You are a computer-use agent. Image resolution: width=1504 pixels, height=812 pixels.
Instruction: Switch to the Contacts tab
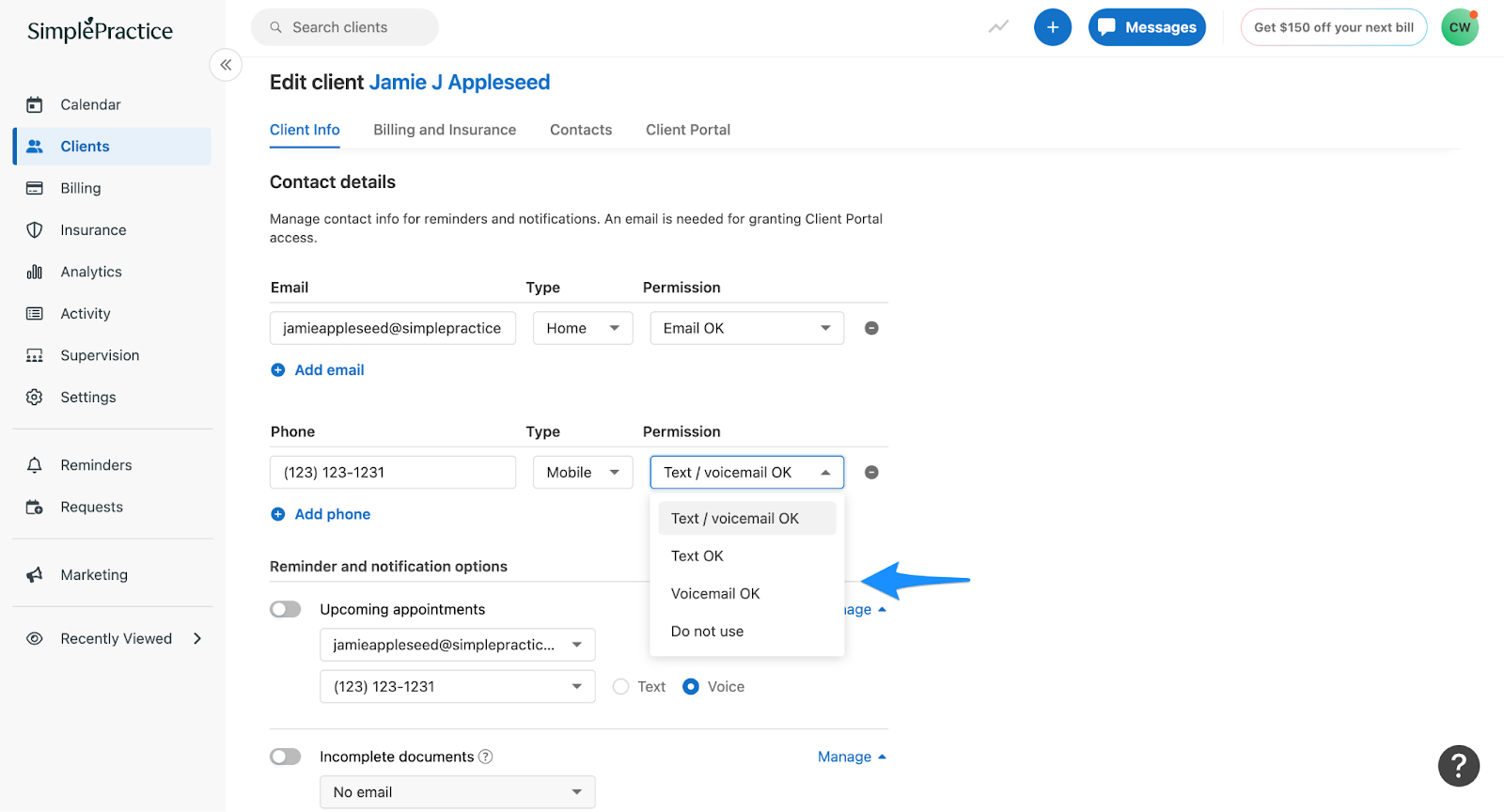tap(581, 130)
